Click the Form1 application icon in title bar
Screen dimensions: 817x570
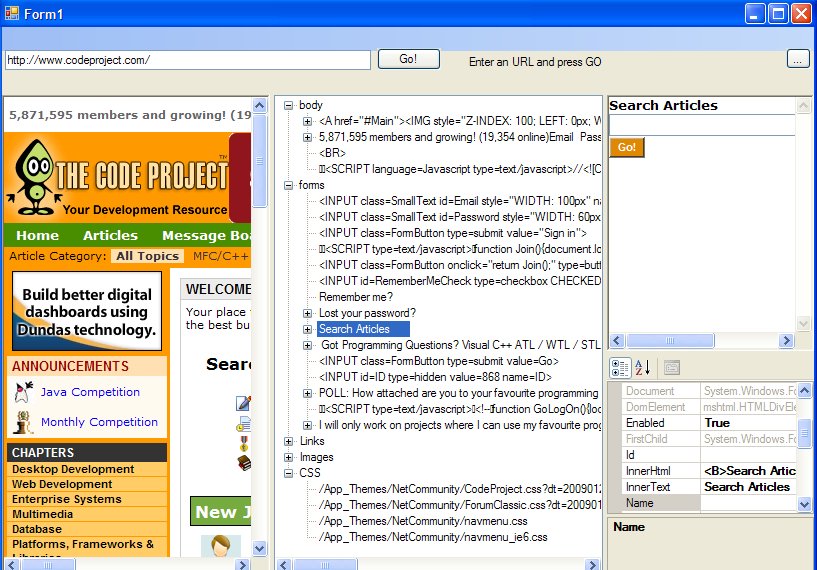[x=11, y=13]
